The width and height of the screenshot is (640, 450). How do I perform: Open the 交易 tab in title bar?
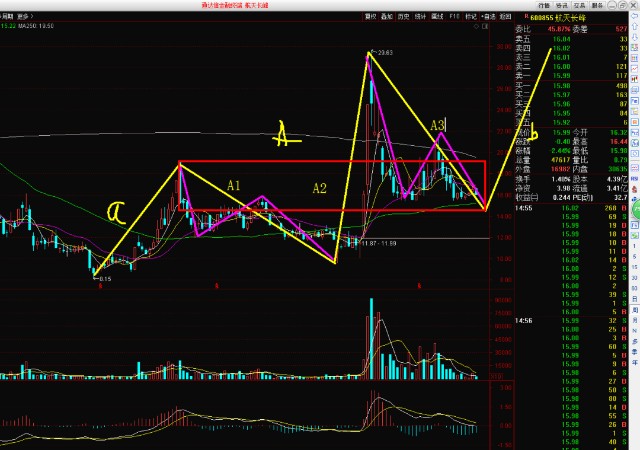(580, 5)
